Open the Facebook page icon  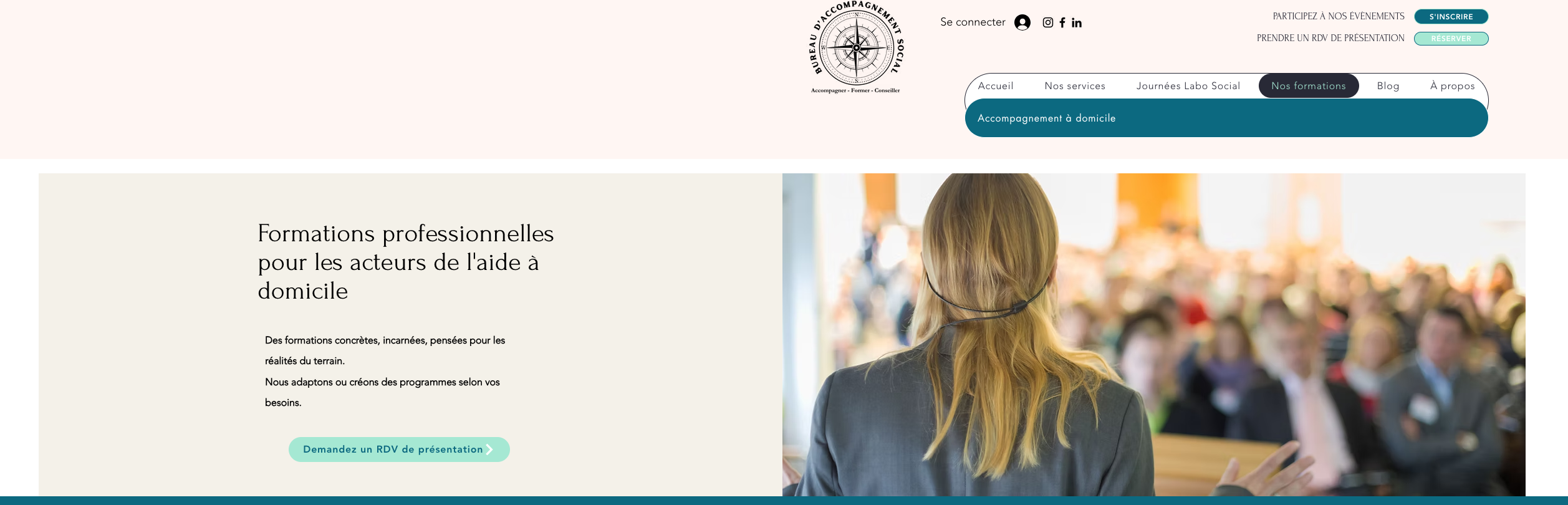[1062, 22]
